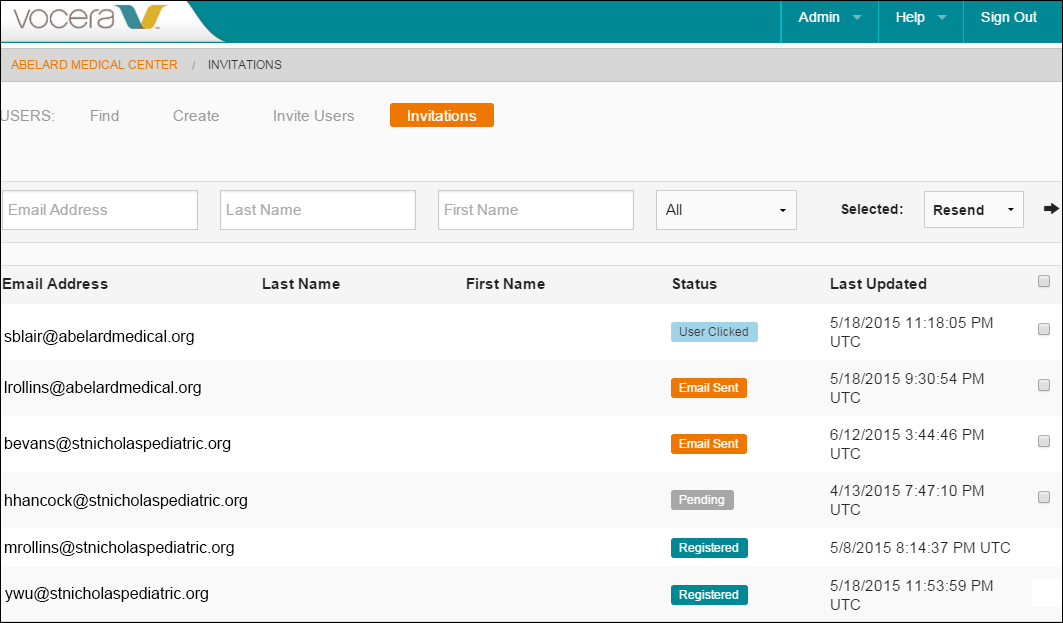Select the 'User Clicked' status badge for sblair
The image size is (1063, 623).
coord(714,331)
